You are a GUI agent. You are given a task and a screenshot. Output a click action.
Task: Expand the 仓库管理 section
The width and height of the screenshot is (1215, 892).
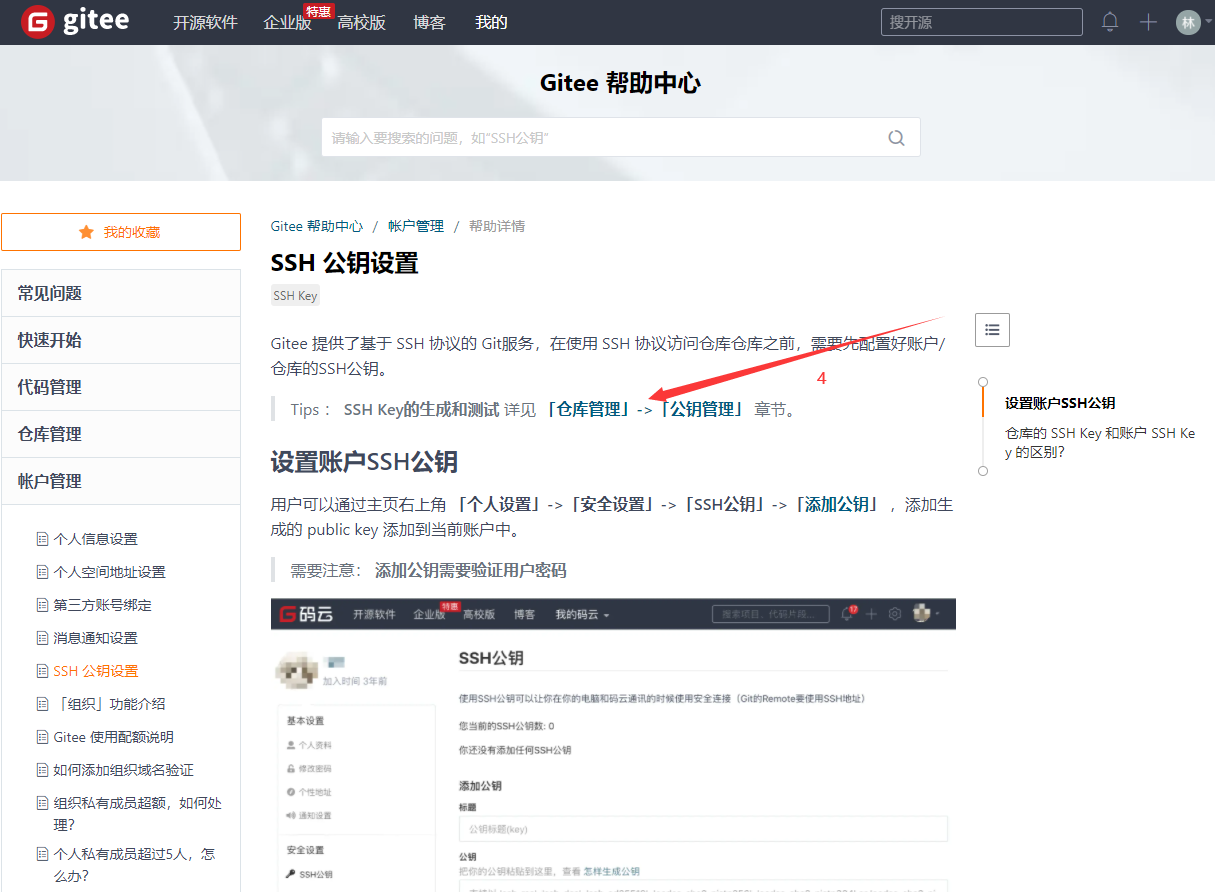coord(121,434)
